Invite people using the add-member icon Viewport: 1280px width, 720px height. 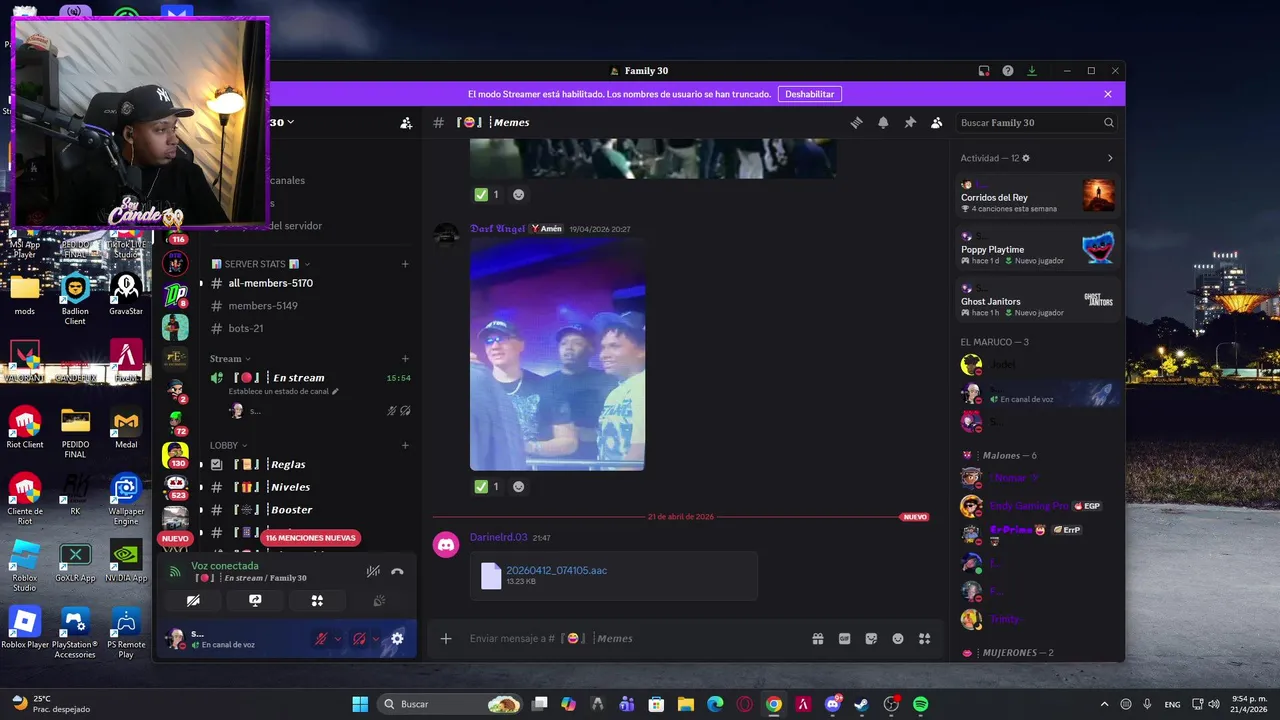(406, 123)
